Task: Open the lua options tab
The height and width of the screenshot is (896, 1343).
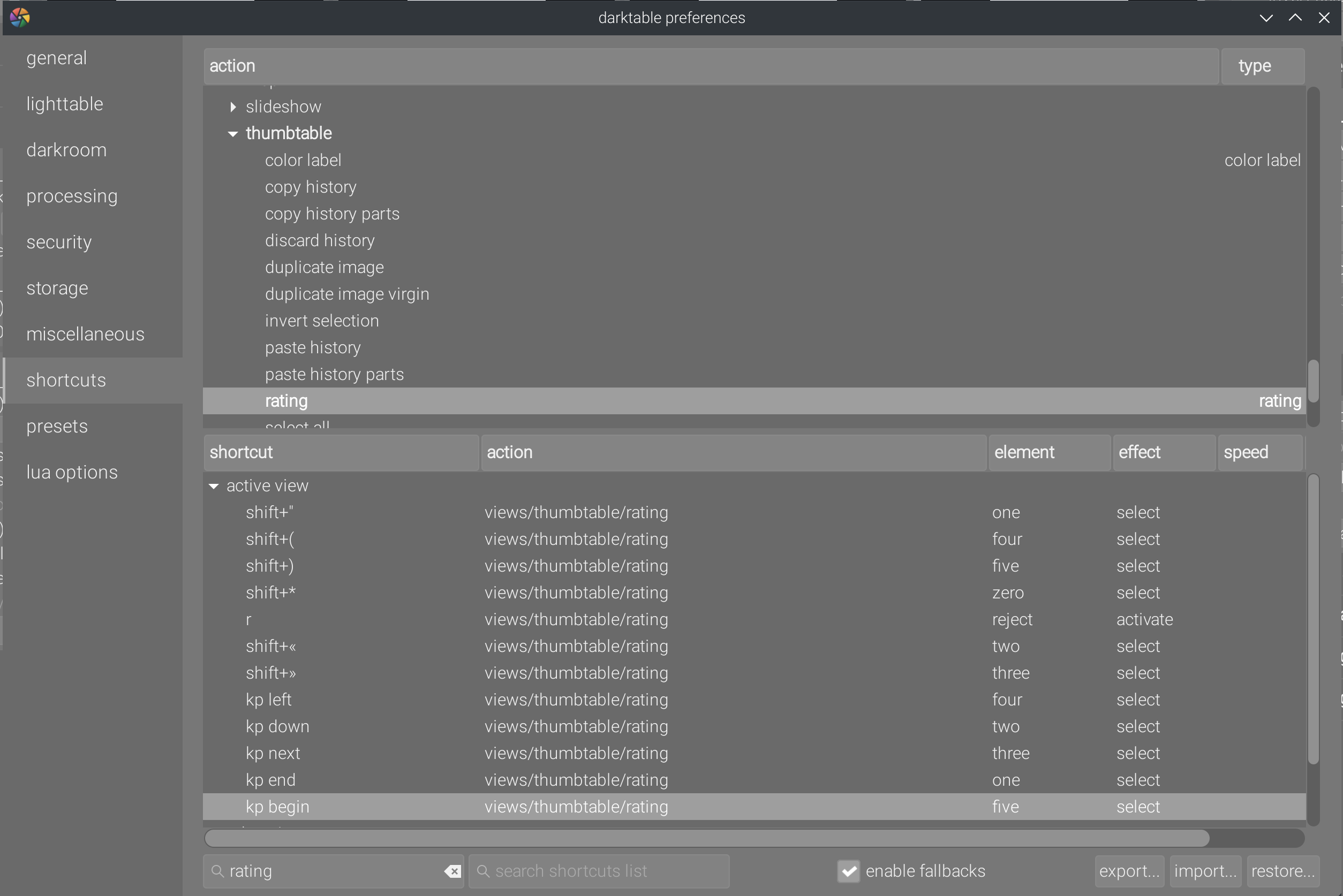Action: click(x=93, y=472)
